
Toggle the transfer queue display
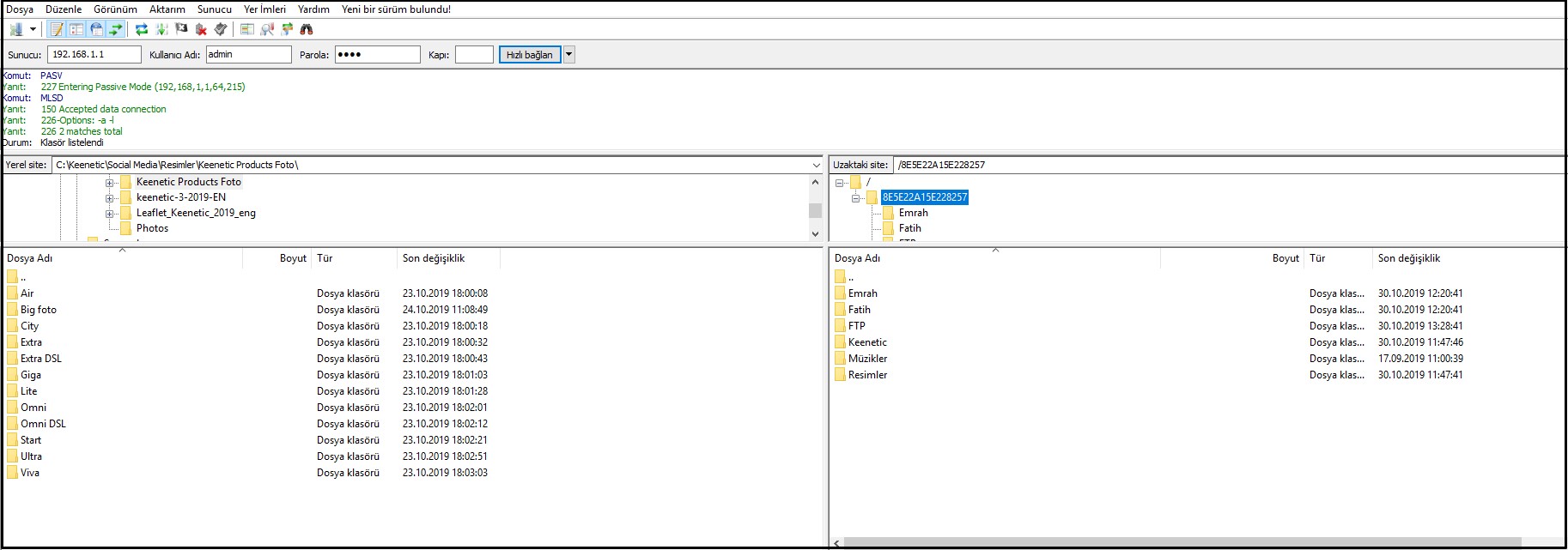coord(116,29)
